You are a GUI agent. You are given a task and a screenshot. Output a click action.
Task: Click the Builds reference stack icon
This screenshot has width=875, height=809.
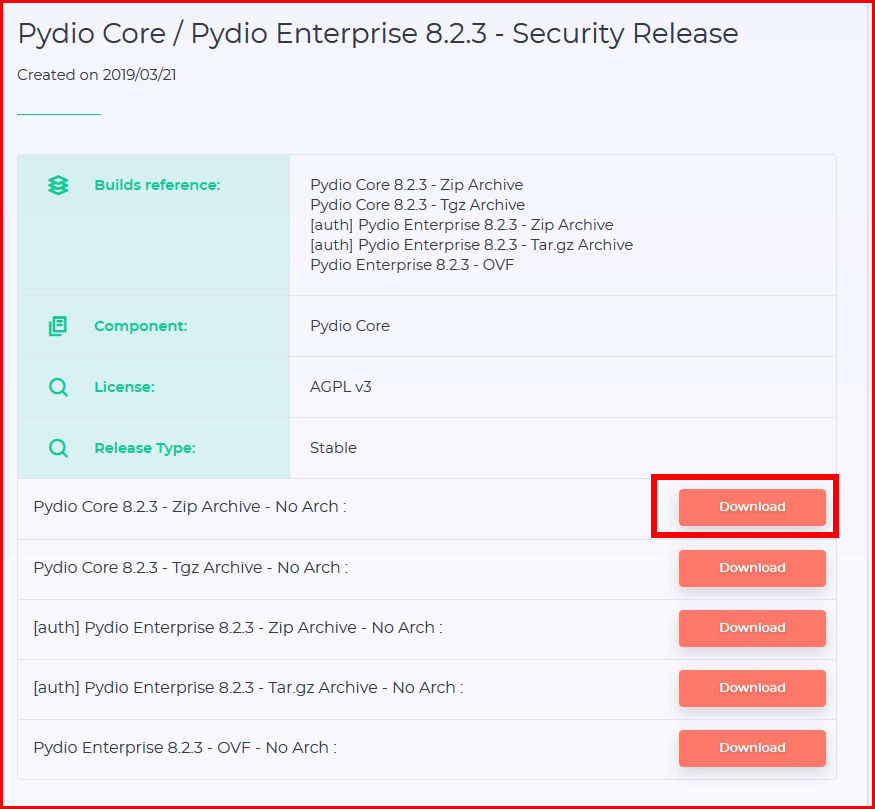tap(58, 185)
